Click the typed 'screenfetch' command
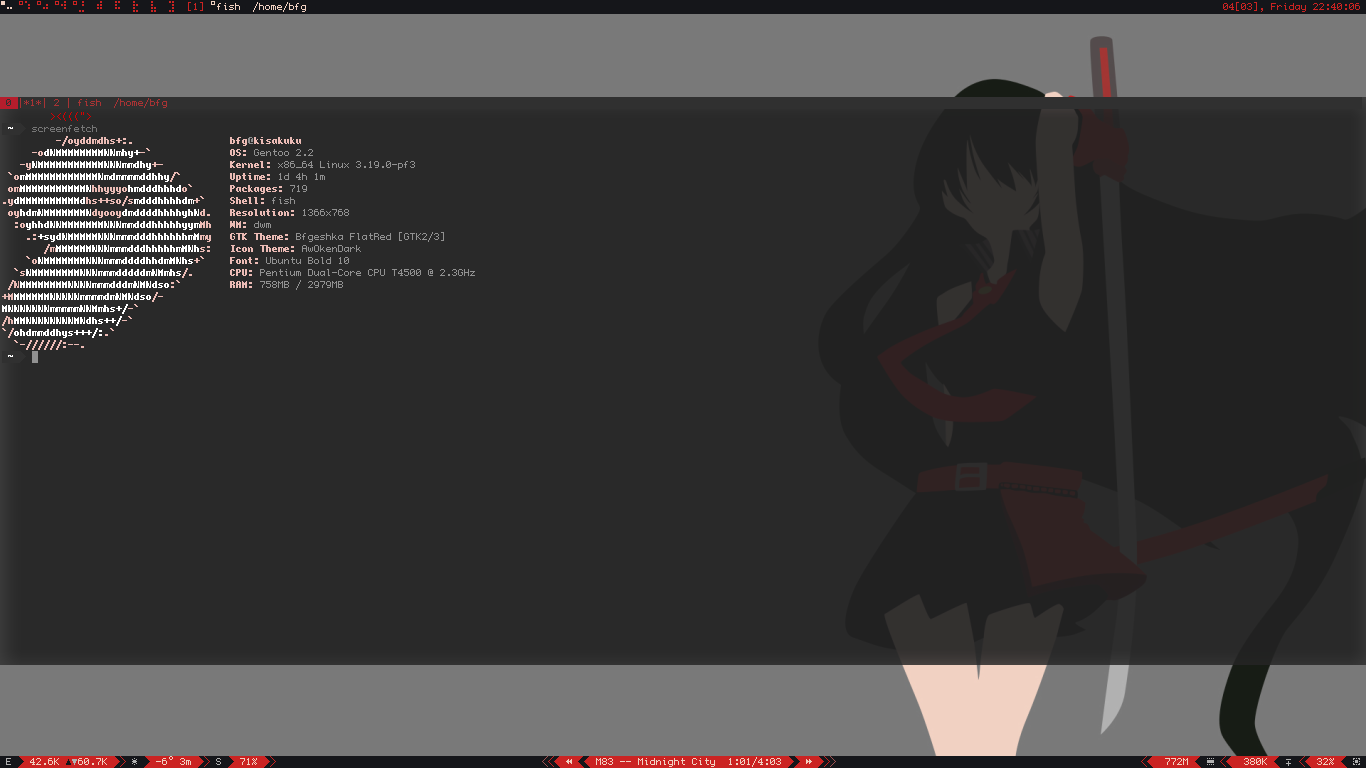This screenshot has height=768, width=1366. (64, 129)
